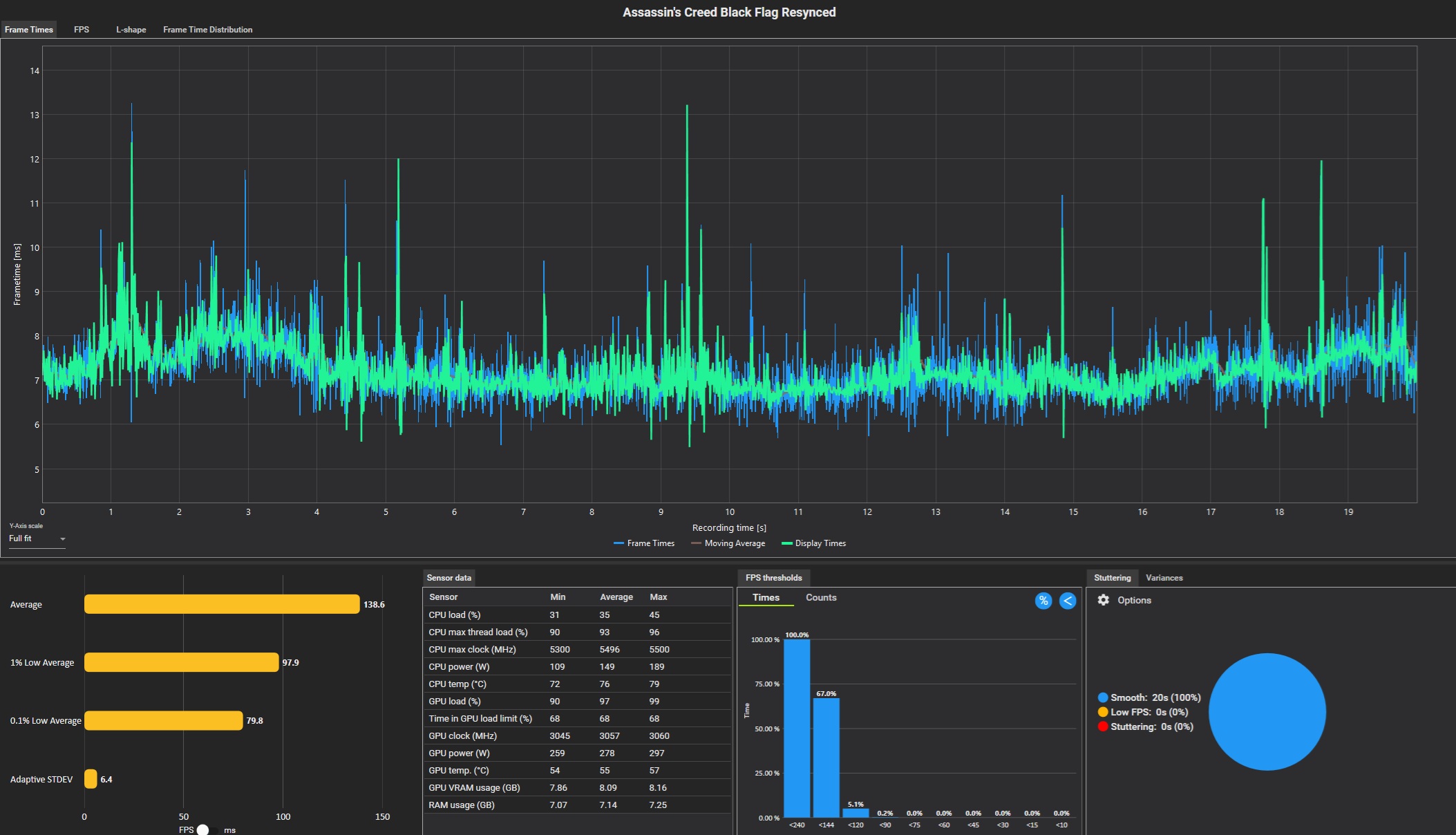The height and width of the screenshot is (835, 1456).
Task: Select the GPU power (W) row
Action: [x=577, y=753]
